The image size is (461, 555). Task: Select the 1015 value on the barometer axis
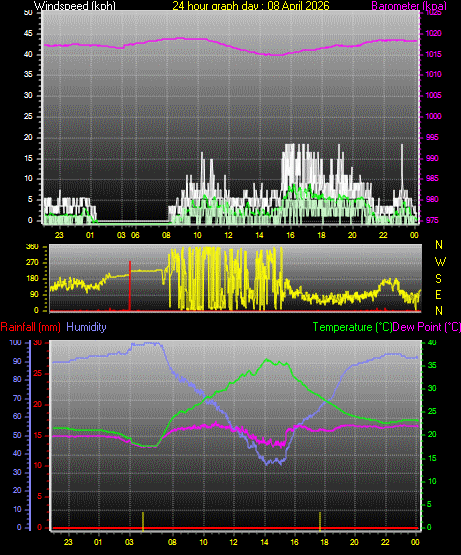(x=434, y=55)
